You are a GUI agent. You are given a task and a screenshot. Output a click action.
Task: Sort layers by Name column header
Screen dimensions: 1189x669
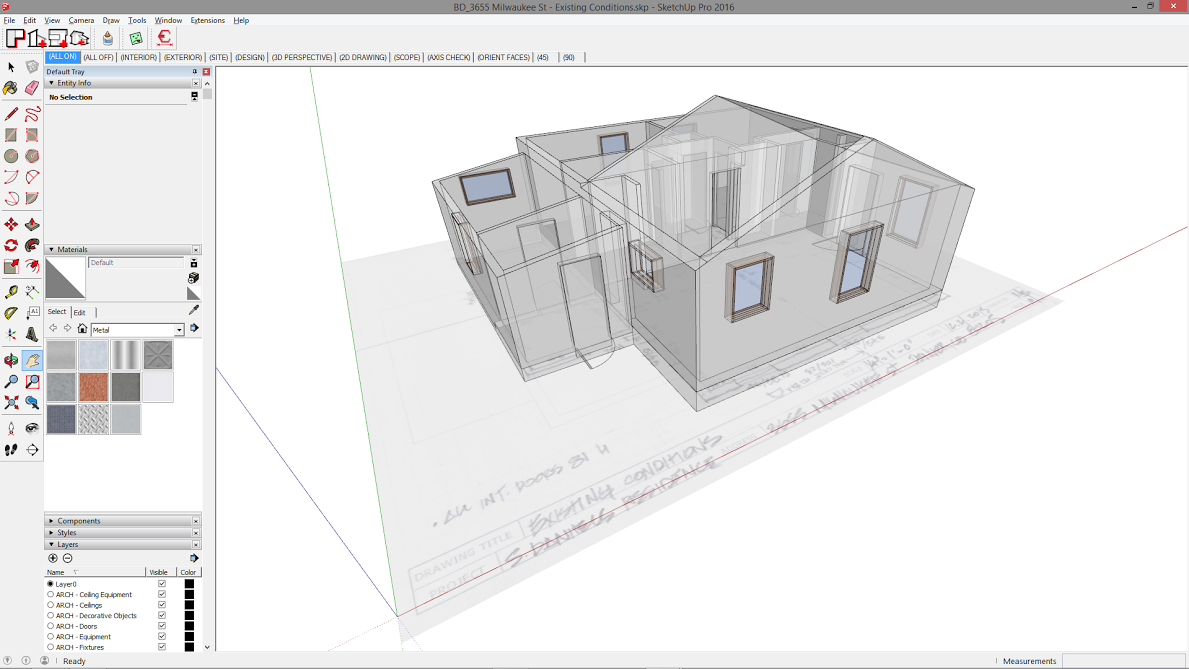pyautogui.click(x=95, y=573)
